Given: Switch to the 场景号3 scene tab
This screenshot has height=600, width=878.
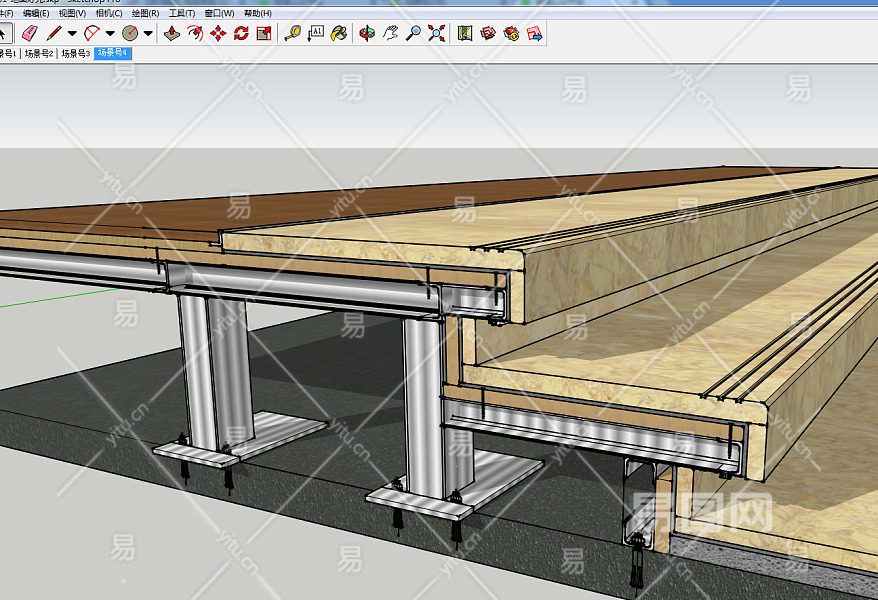Looking at the screenshot, I should pos(75,54).
